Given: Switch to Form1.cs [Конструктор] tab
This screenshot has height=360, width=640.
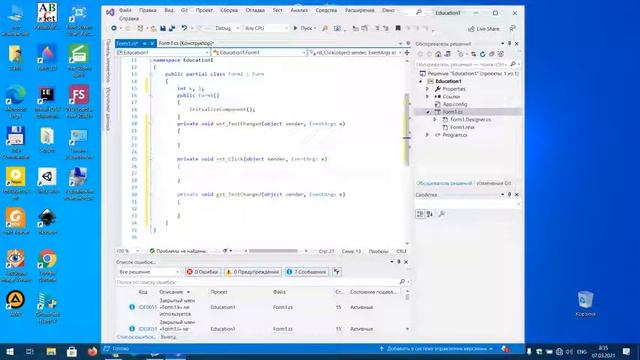Looking at the screenshot, I should (x=186, y=43).
